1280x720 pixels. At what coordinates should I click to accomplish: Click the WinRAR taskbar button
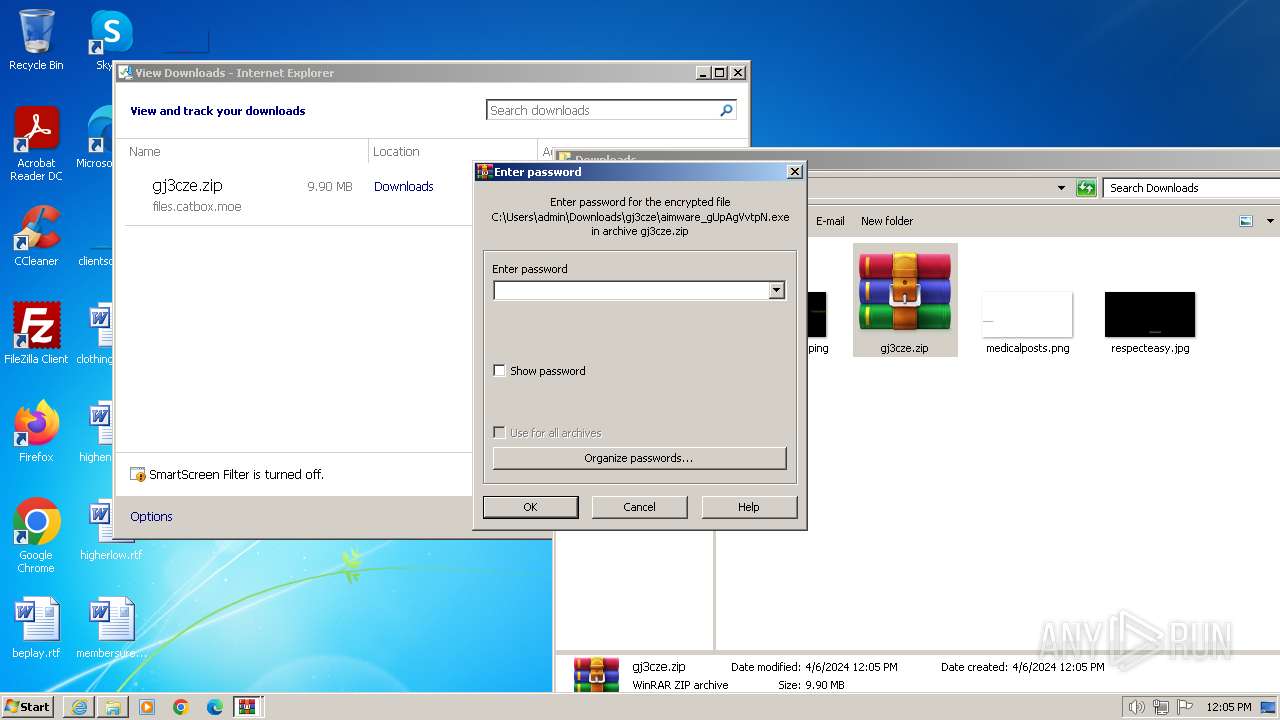tap(248, 707)
